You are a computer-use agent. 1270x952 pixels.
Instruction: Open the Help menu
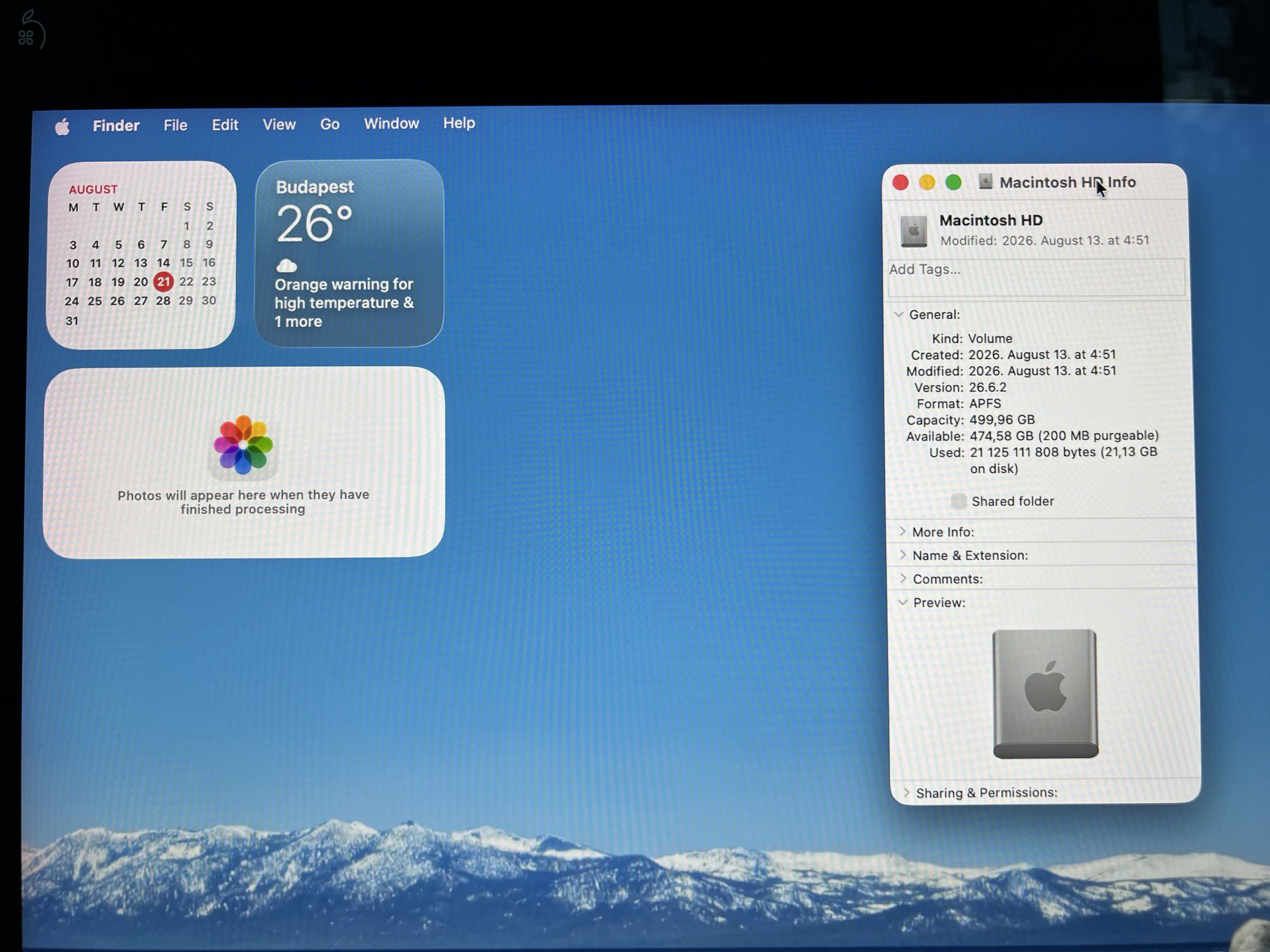point(459,123)
